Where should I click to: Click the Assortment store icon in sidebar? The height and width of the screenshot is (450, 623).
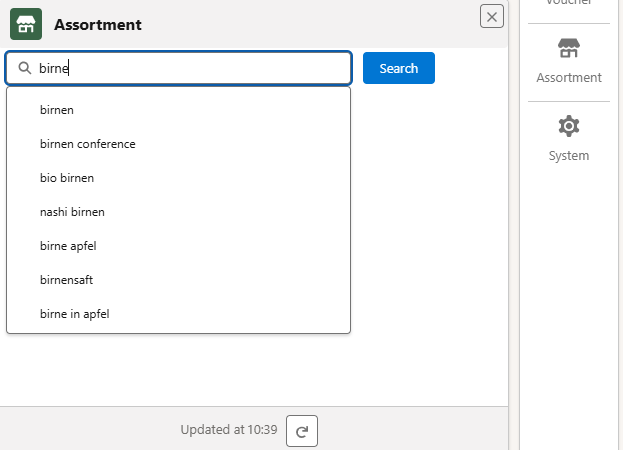click(x=569, y=49)
